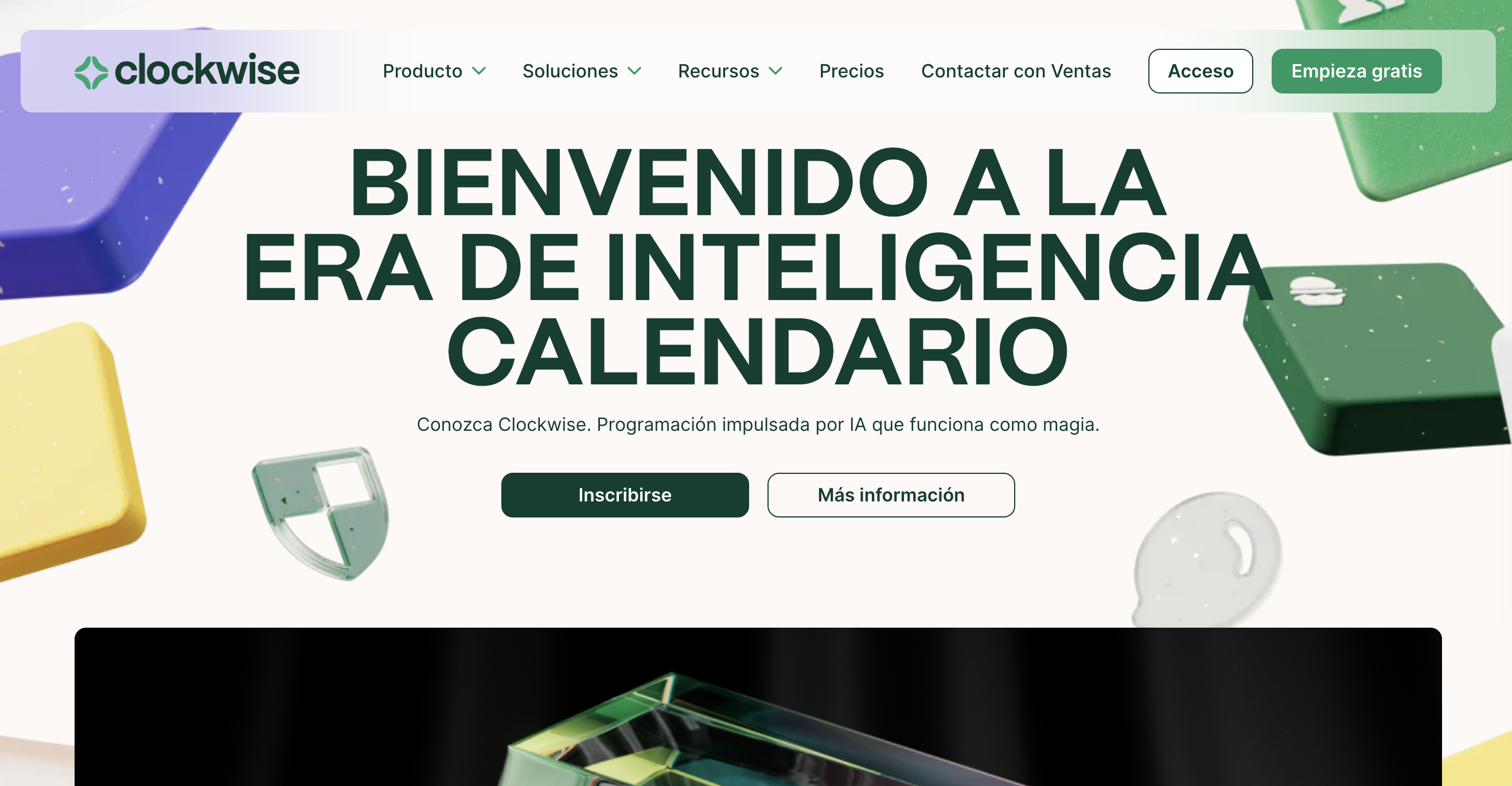
Task: Click the Precios menu item
Action: tap(850, 70)
